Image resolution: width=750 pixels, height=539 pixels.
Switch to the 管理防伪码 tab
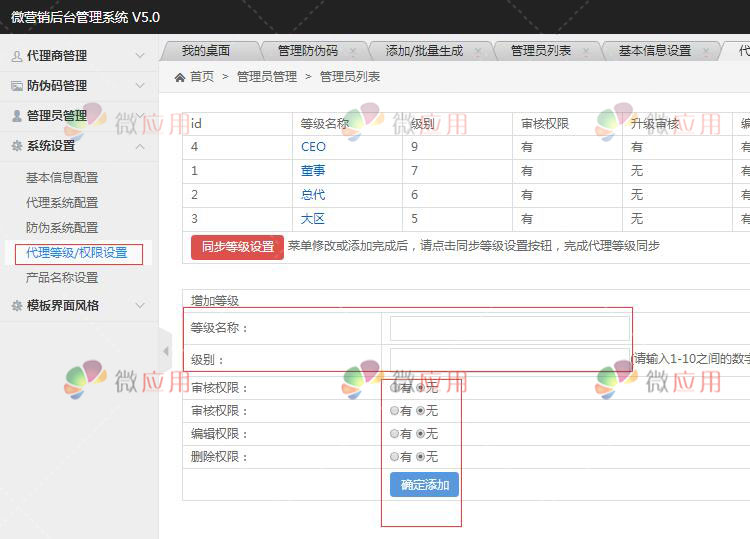point(308,51)
